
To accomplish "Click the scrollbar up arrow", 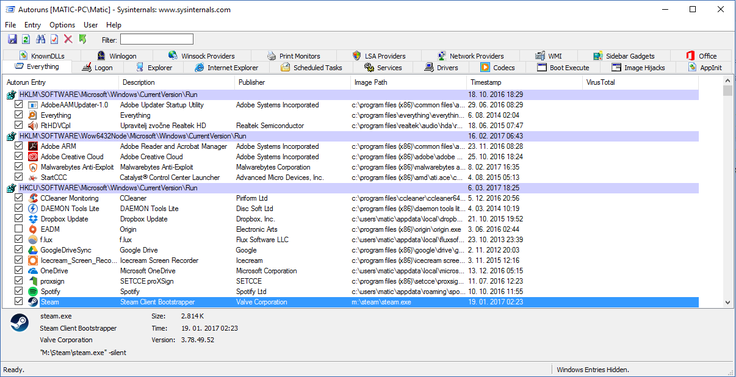I will click(728, 80).
